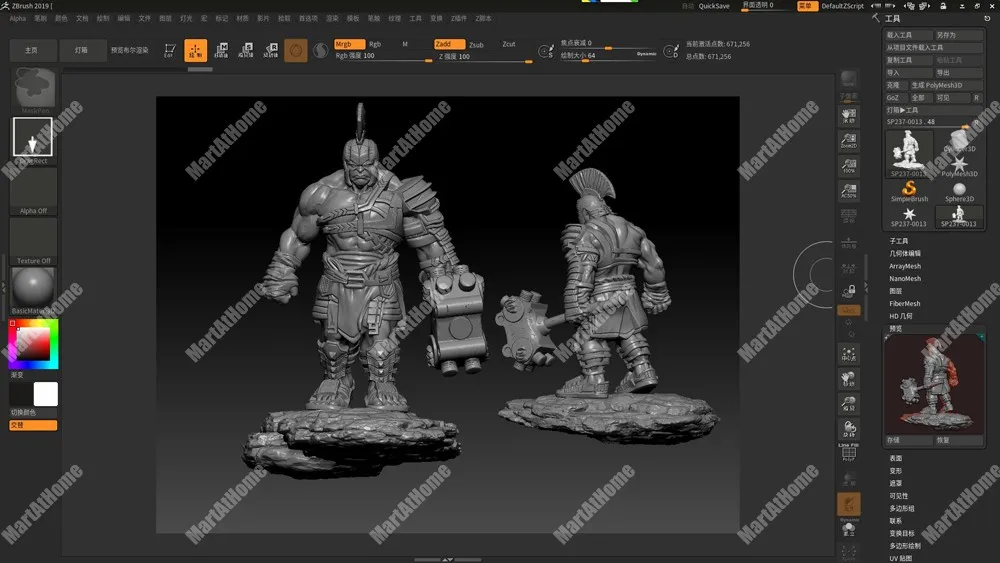Viewport: 1000px width, 563px height.
Task: Click the GoZ button
Action: click(x=894, y=98)
